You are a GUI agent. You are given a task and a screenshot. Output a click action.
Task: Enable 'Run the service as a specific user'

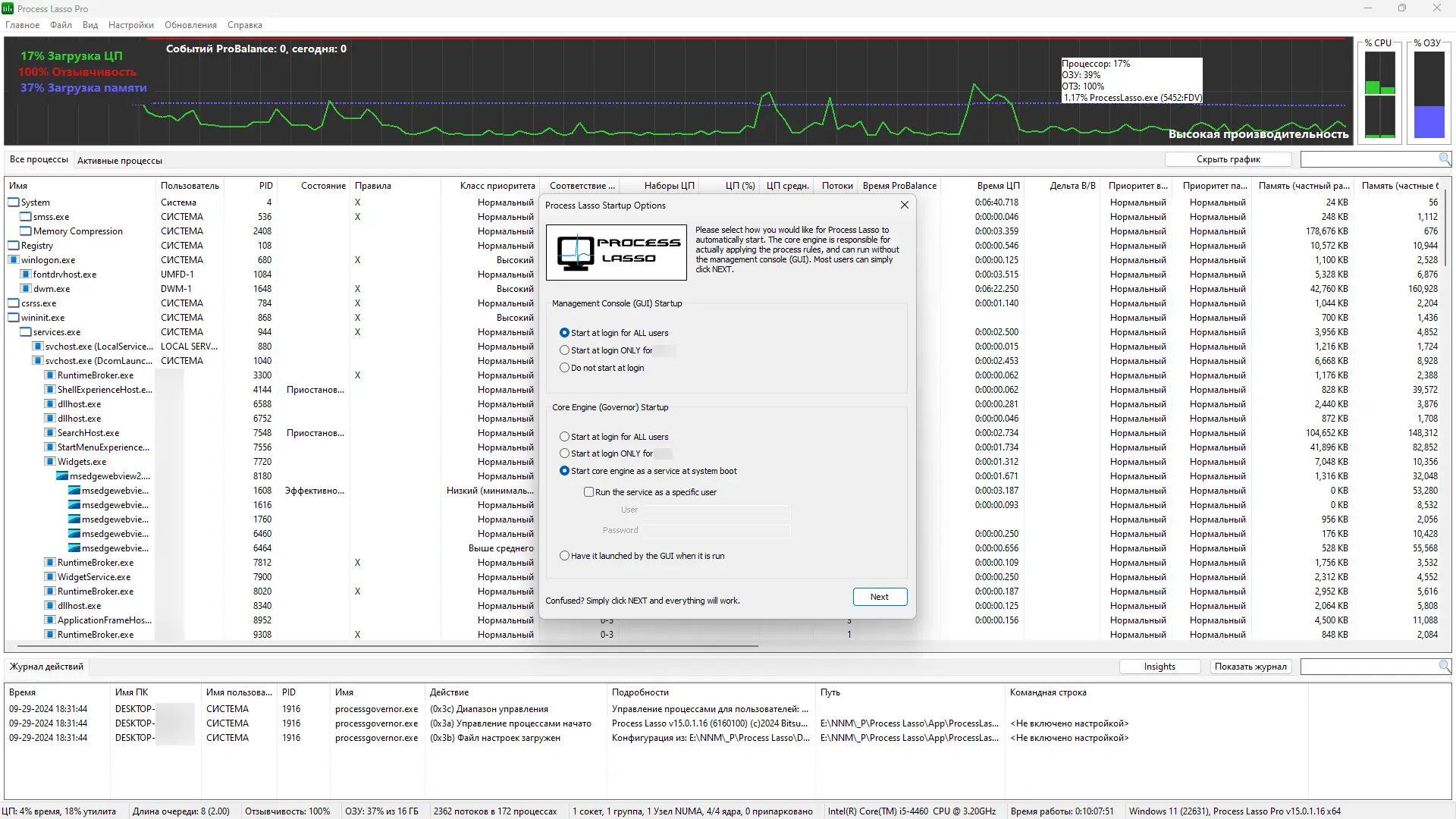(588, 492)
